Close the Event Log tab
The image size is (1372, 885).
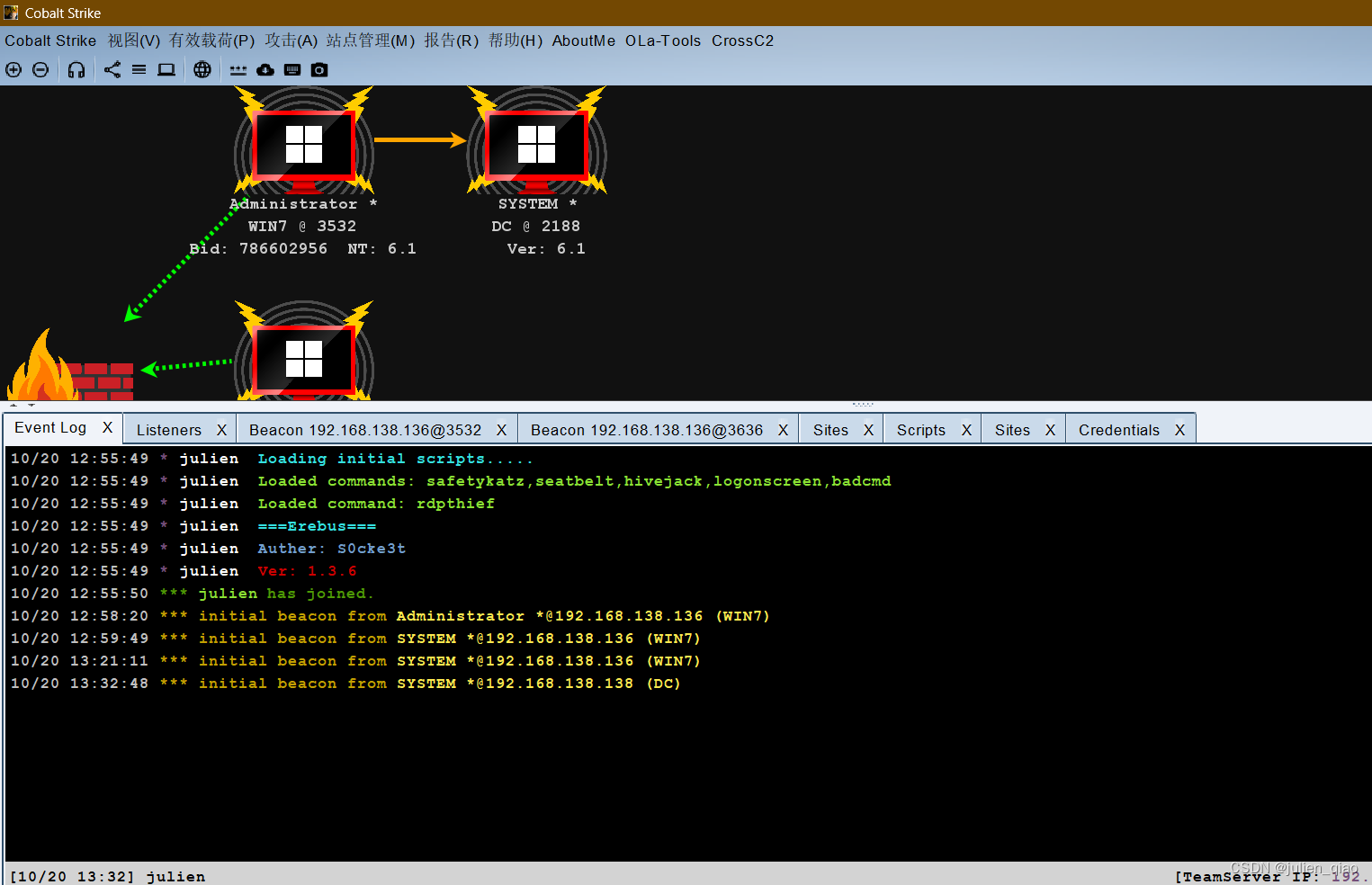point(107,428)
